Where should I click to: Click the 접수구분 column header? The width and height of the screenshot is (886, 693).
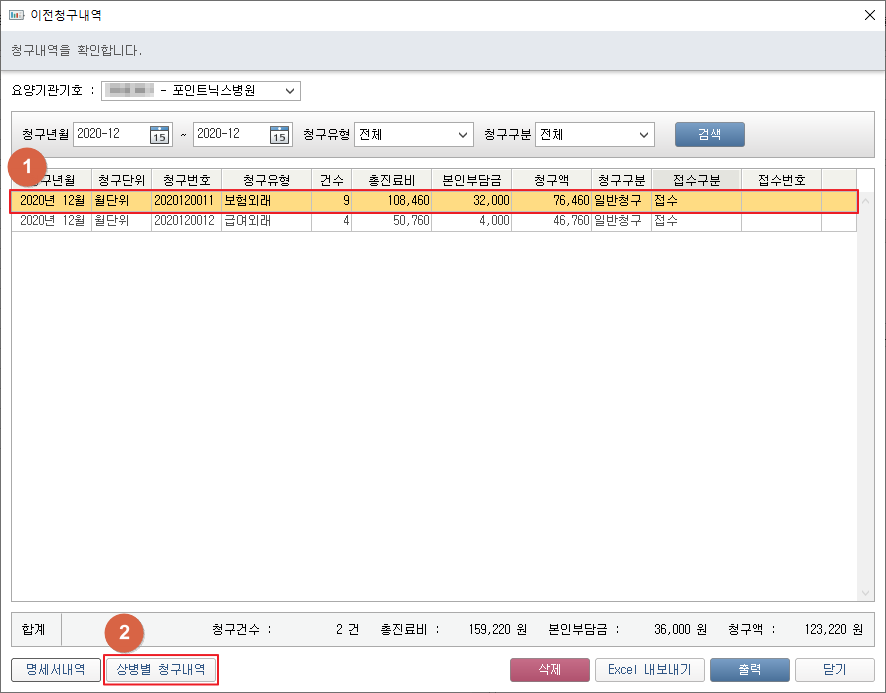point(696,180)
